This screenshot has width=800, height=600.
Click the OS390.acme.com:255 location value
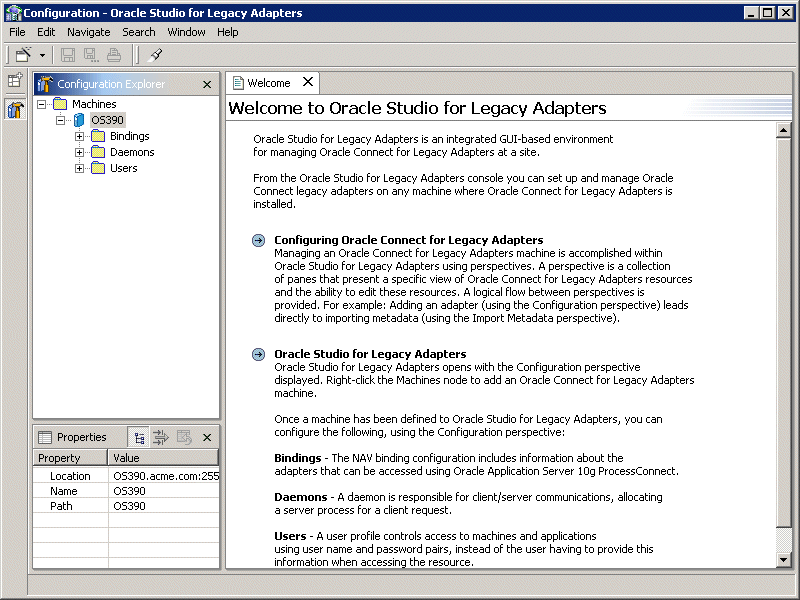166,476
